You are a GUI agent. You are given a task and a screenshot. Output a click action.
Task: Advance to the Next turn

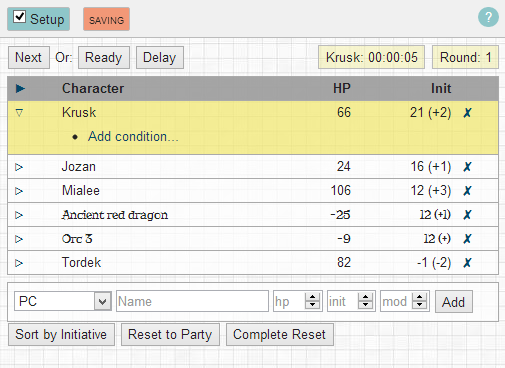point(29,57)
